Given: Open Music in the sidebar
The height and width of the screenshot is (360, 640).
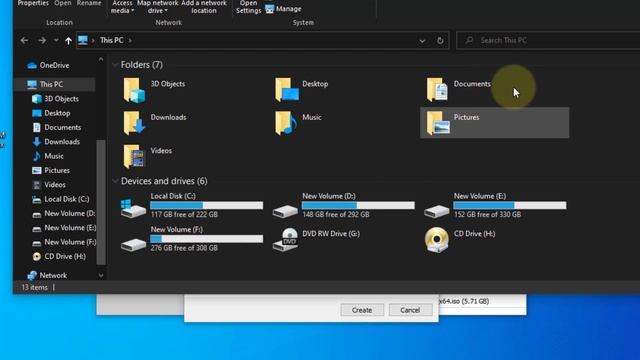Looking at the screenshot, I should tap(48, 156).
